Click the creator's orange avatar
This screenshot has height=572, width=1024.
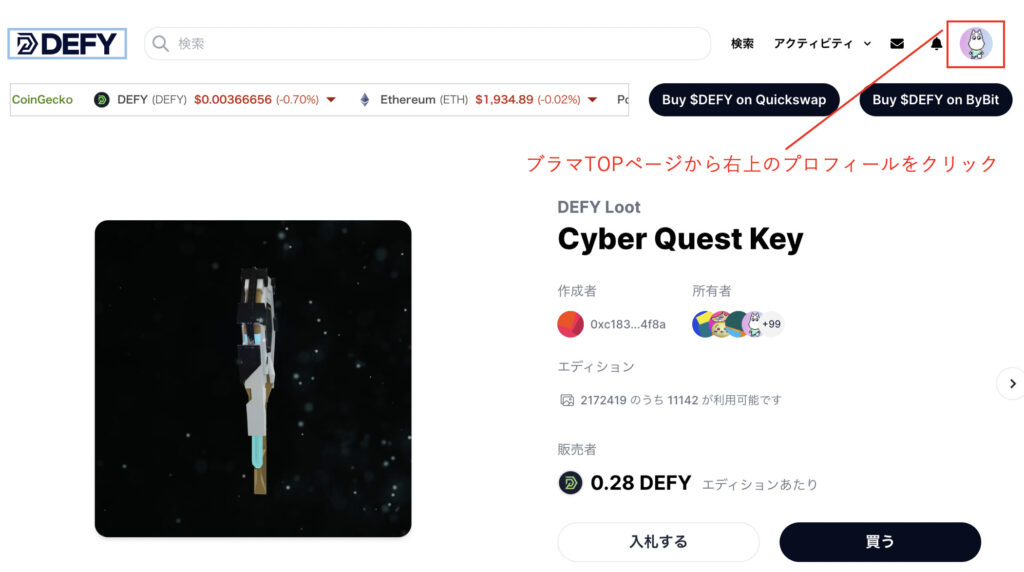[x=570, y=324]
